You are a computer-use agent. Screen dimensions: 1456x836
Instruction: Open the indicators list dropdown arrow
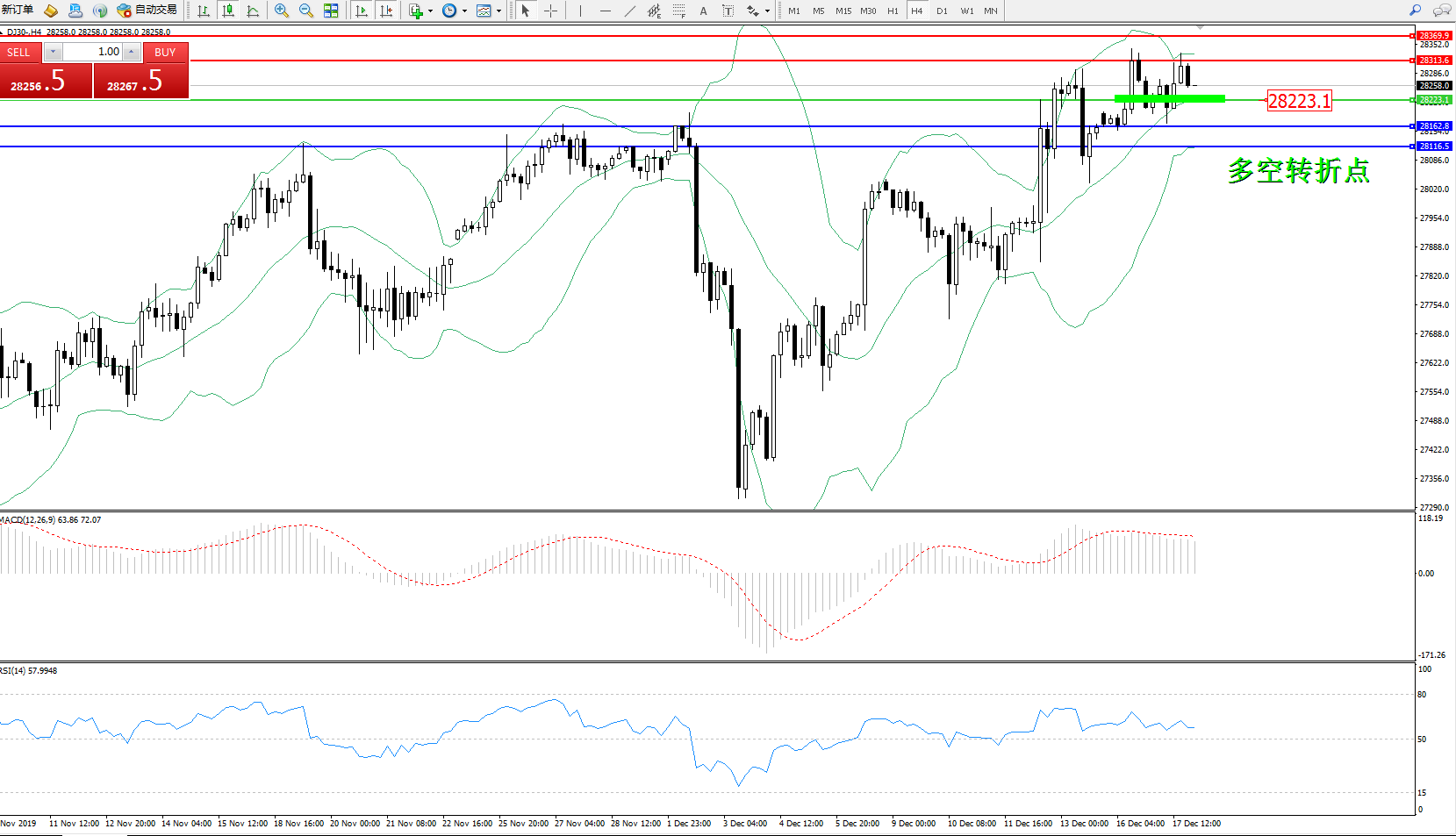(430, 11)
